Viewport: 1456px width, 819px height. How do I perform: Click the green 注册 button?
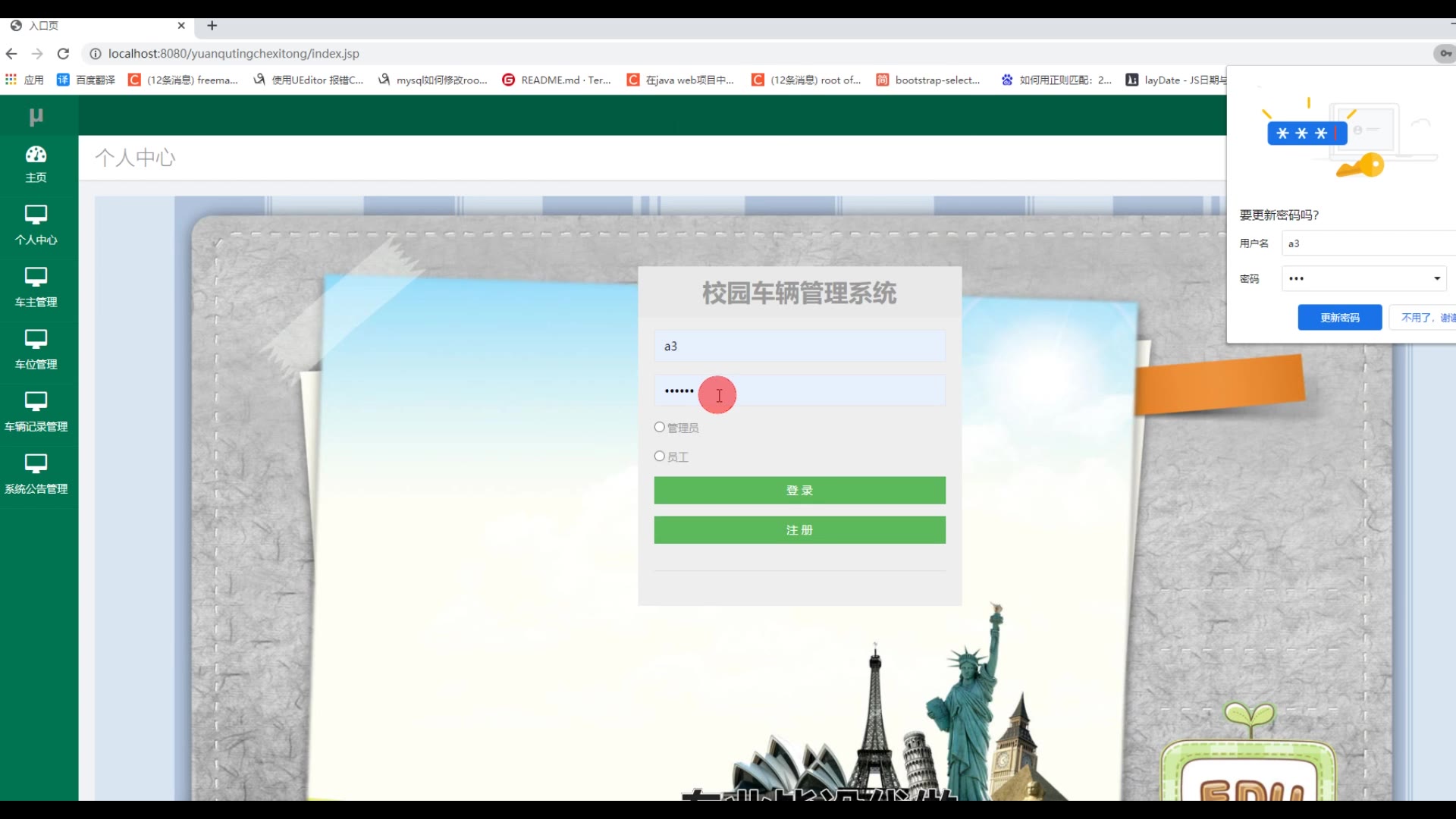(800, 529)
